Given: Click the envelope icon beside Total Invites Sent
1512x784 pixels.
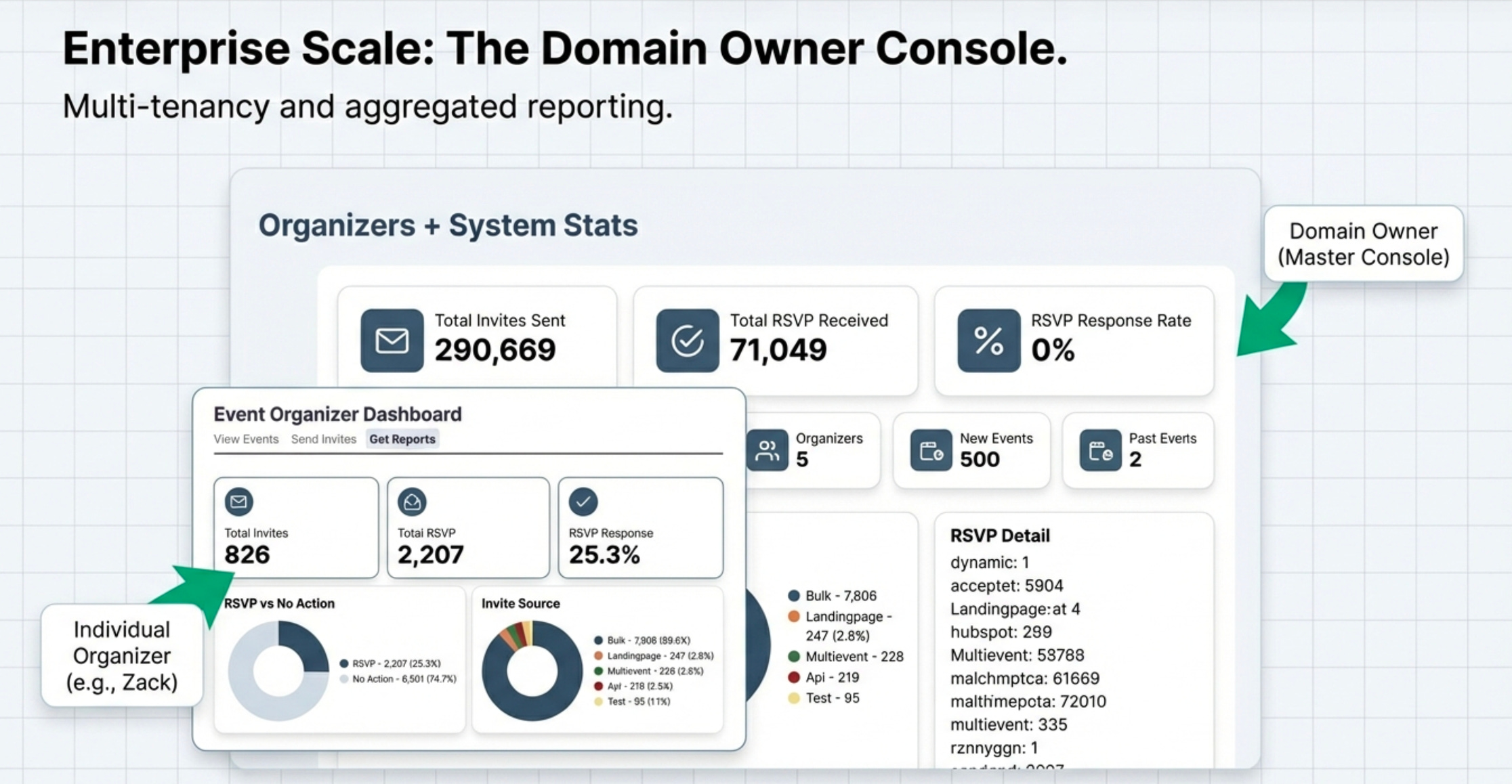Looking at the screenshot, I should [392, 340].
